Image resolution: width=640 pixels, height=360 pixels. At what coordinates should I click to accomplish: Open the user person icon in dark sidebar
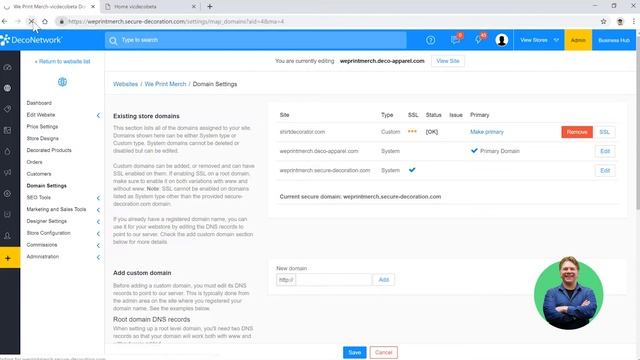point(7,236)
